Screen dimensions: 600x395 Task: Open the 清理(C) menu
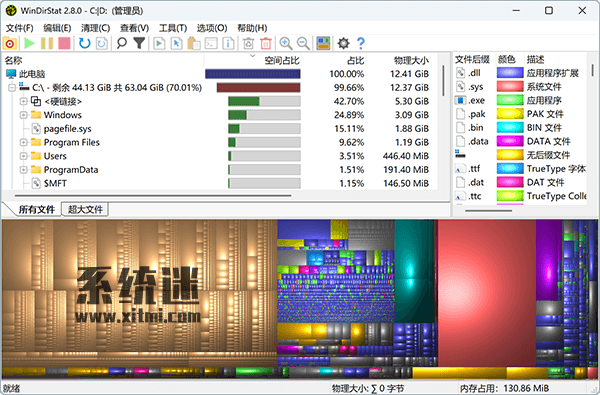[x=95, y=28]
